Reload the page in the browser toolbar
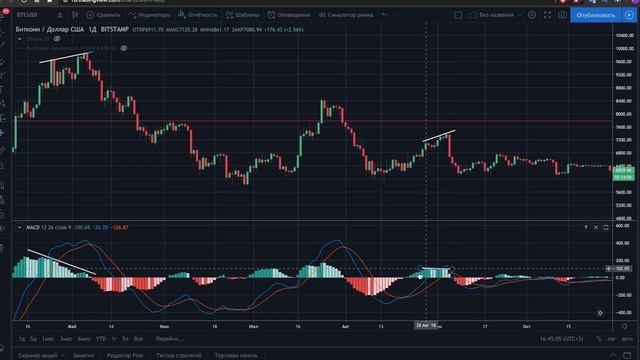The image size is (640, 360). [24, 1]
